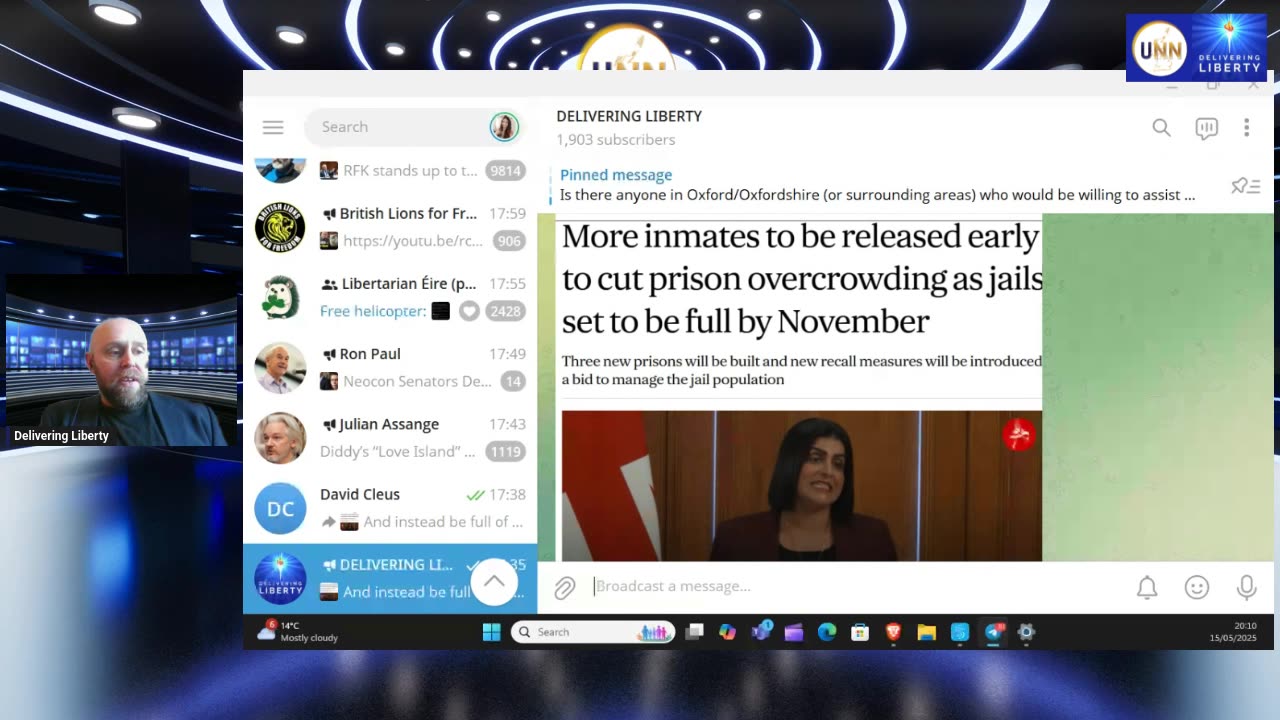Click the 9814 unread badge

coord(505,171)
